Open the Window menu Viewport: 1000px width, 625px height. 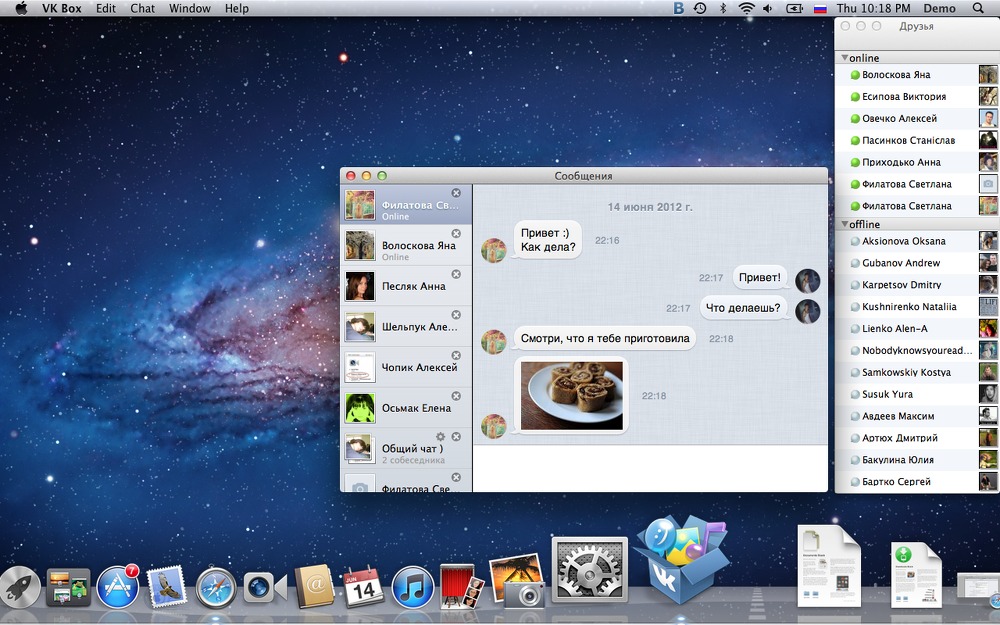(x=190, y=8)
